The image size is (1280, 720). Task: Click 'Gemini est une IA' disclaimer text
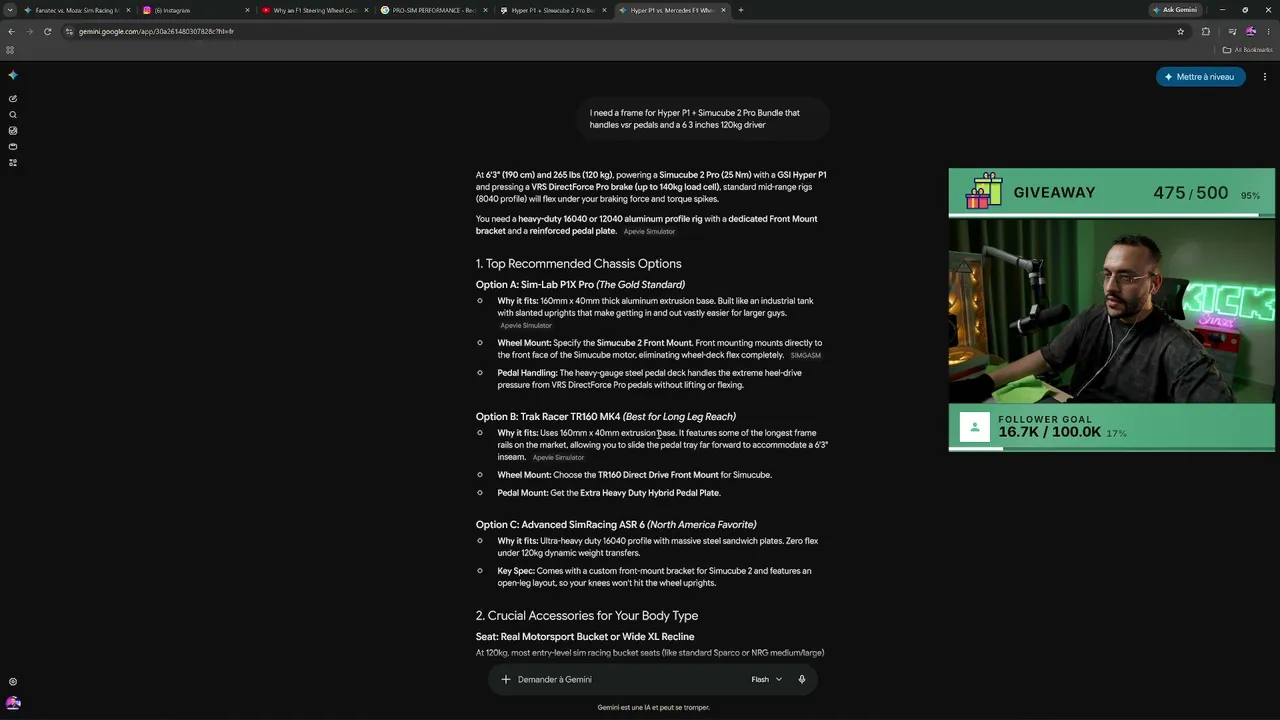654,708
